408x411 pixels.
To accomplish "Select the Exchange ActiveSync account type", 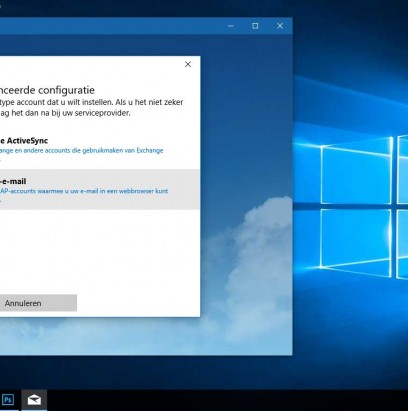I will coord(100,148).
